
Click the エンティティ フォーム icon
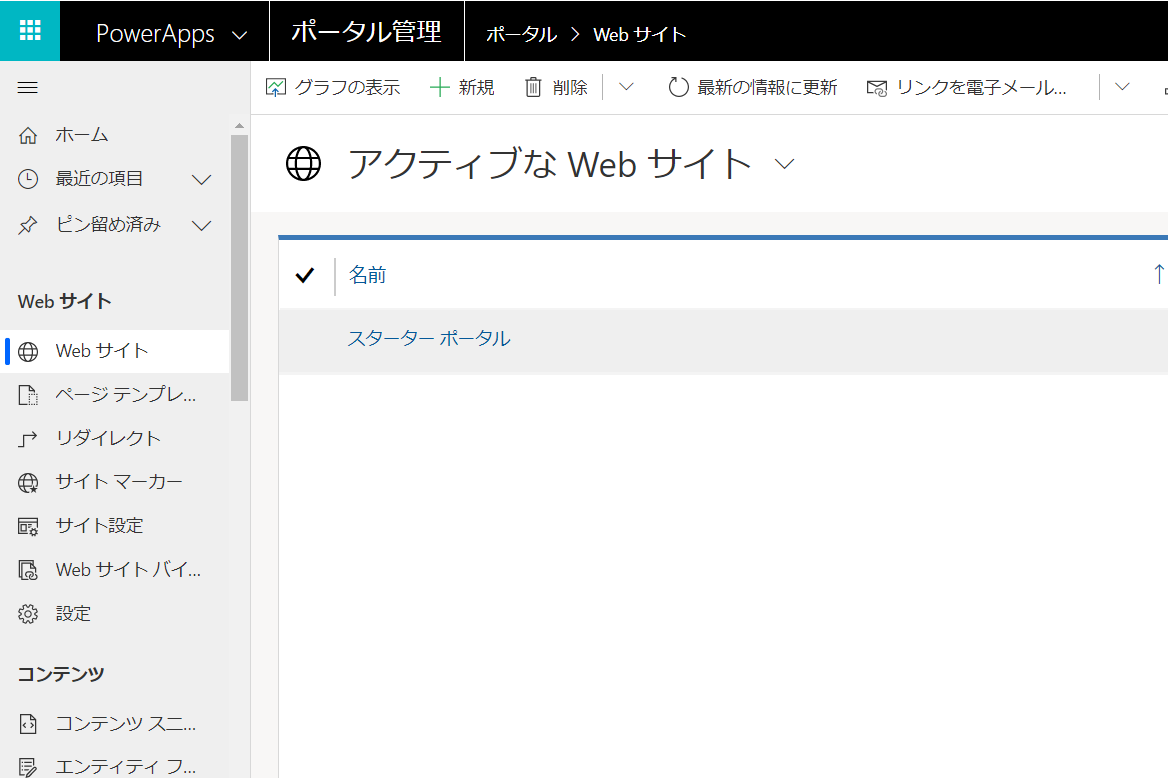(28, 767)
